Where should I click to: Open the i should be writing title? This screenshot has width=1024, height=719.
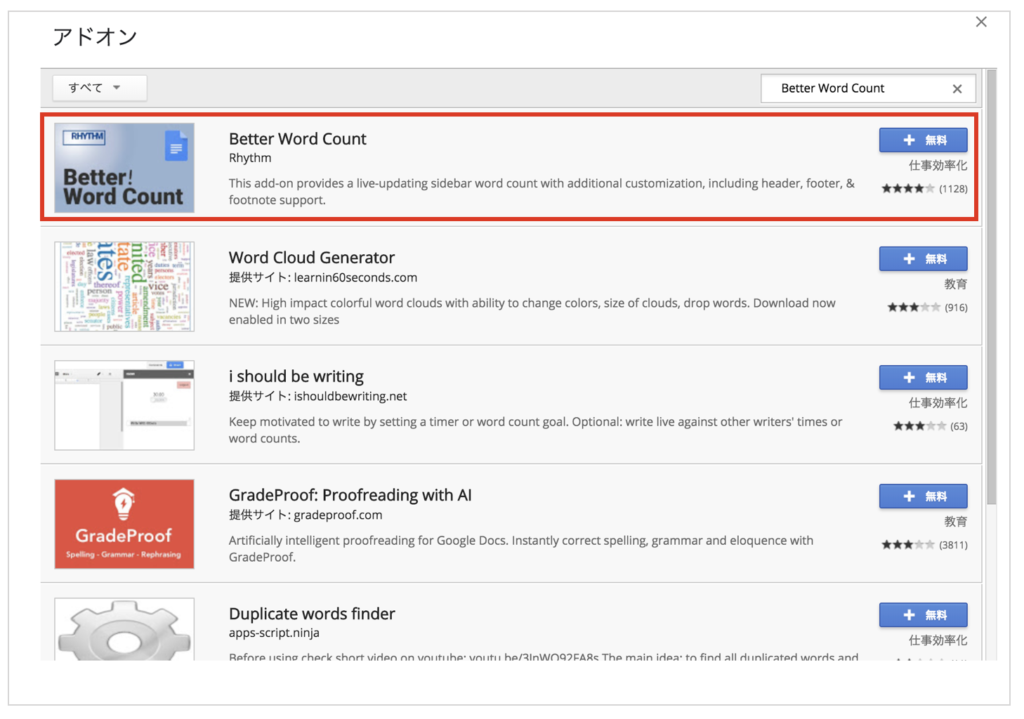296,377
